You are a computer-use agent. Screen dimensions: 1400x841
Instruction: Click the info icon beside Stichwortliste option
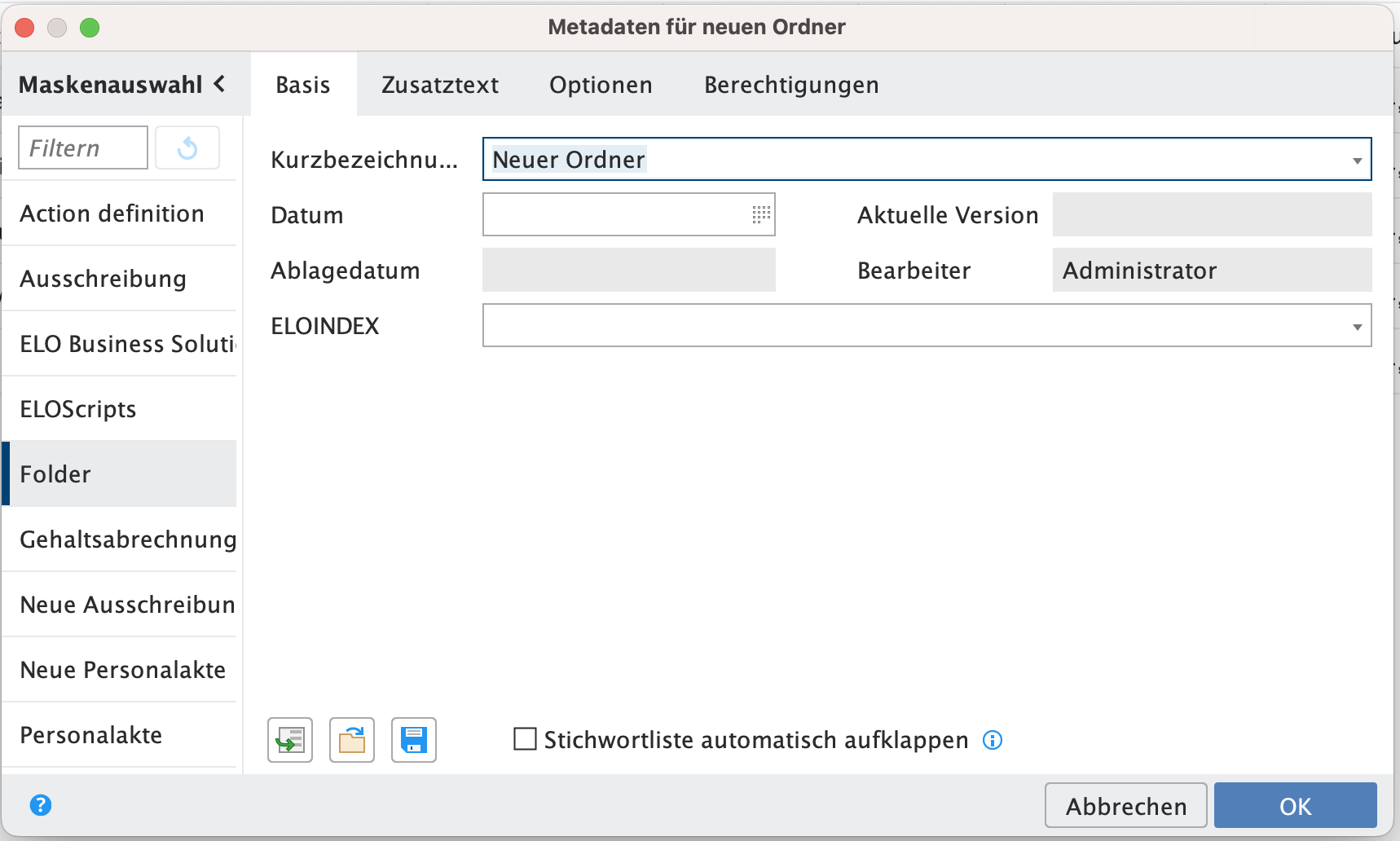(x=993, y=740)
